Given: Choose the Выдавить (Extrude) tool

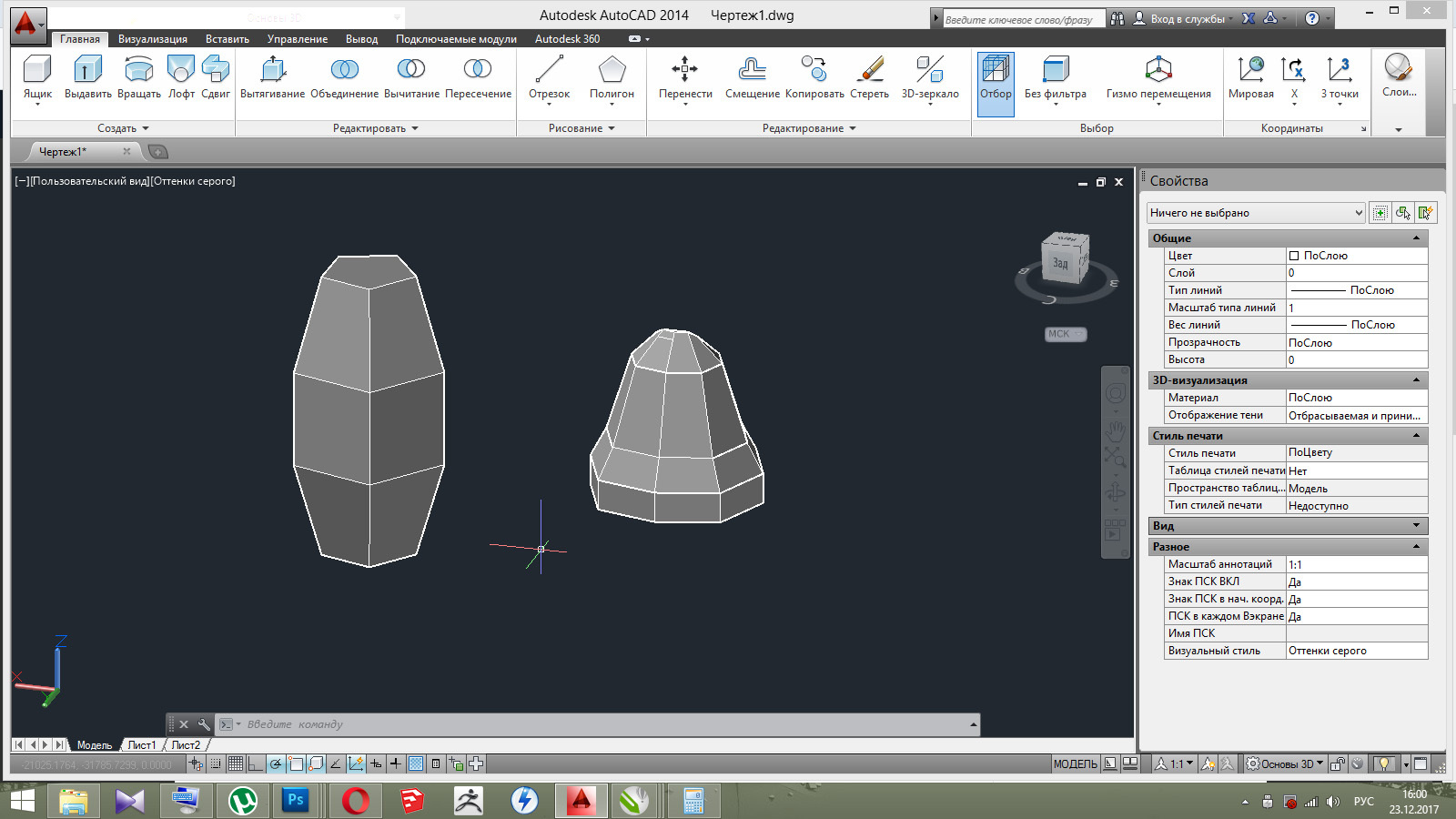Looking at the screenshot, I should coord(87,77).
